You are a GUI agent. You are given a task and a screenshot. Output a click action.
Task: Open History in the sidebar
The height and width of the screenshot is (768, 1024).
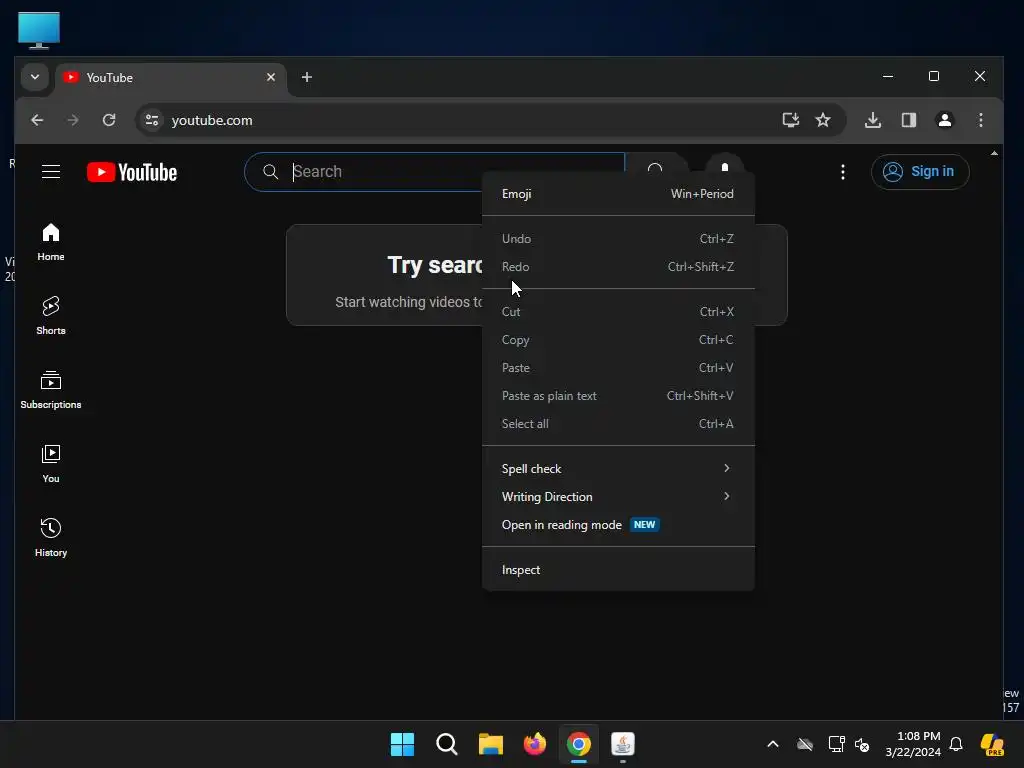point(51,537)
